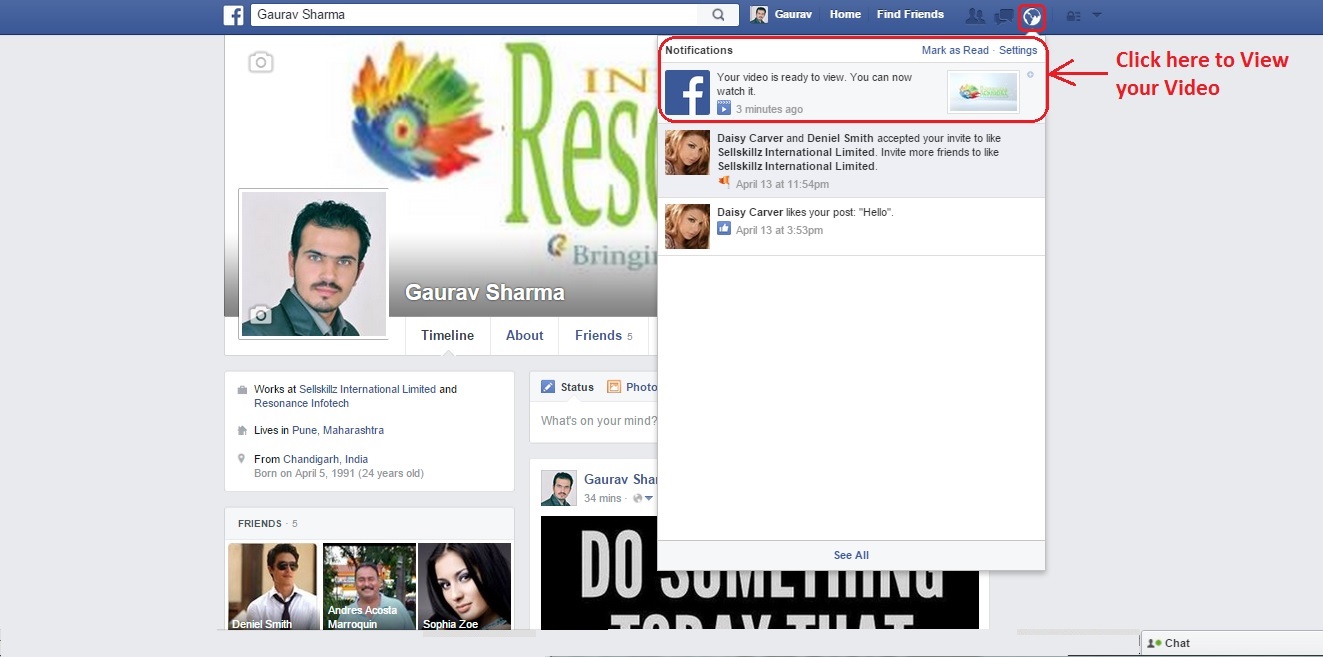Expand the post audience globe dropdown
Image resolution: width=1323 pixels, height=657 pixels.
click(x=643, y=498)
